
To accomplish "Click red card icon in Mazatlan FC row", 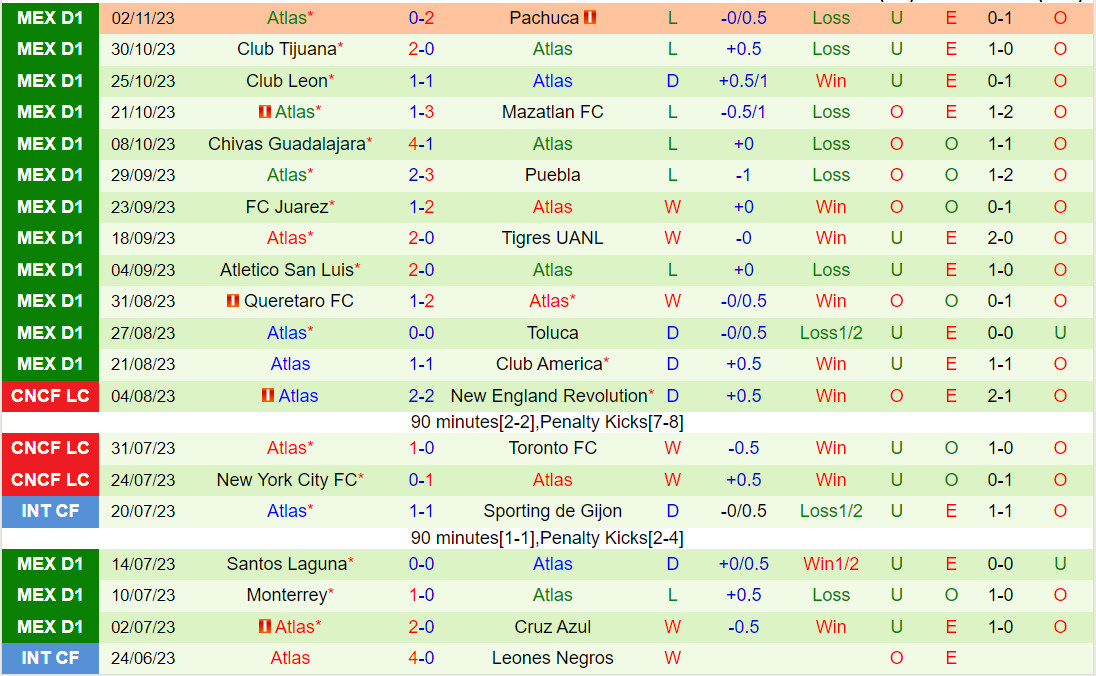I will point(265,112).
